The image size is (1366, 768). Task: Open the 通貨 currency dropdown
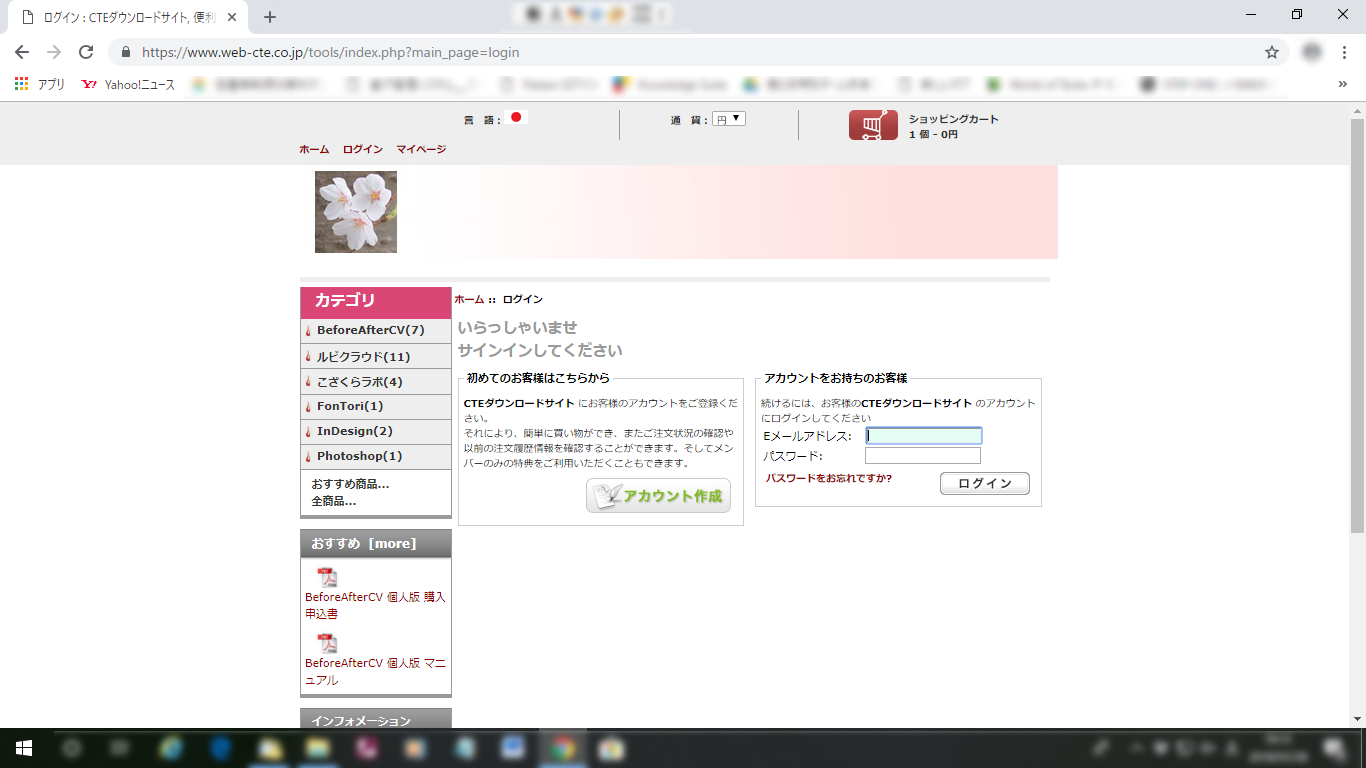[729, 119]
